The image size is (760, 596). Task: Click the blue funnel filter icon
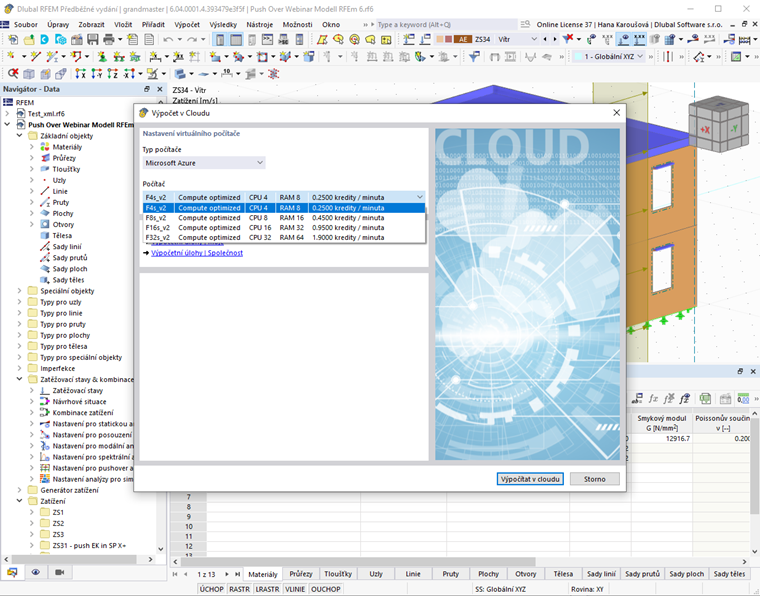tap(474, 57)
